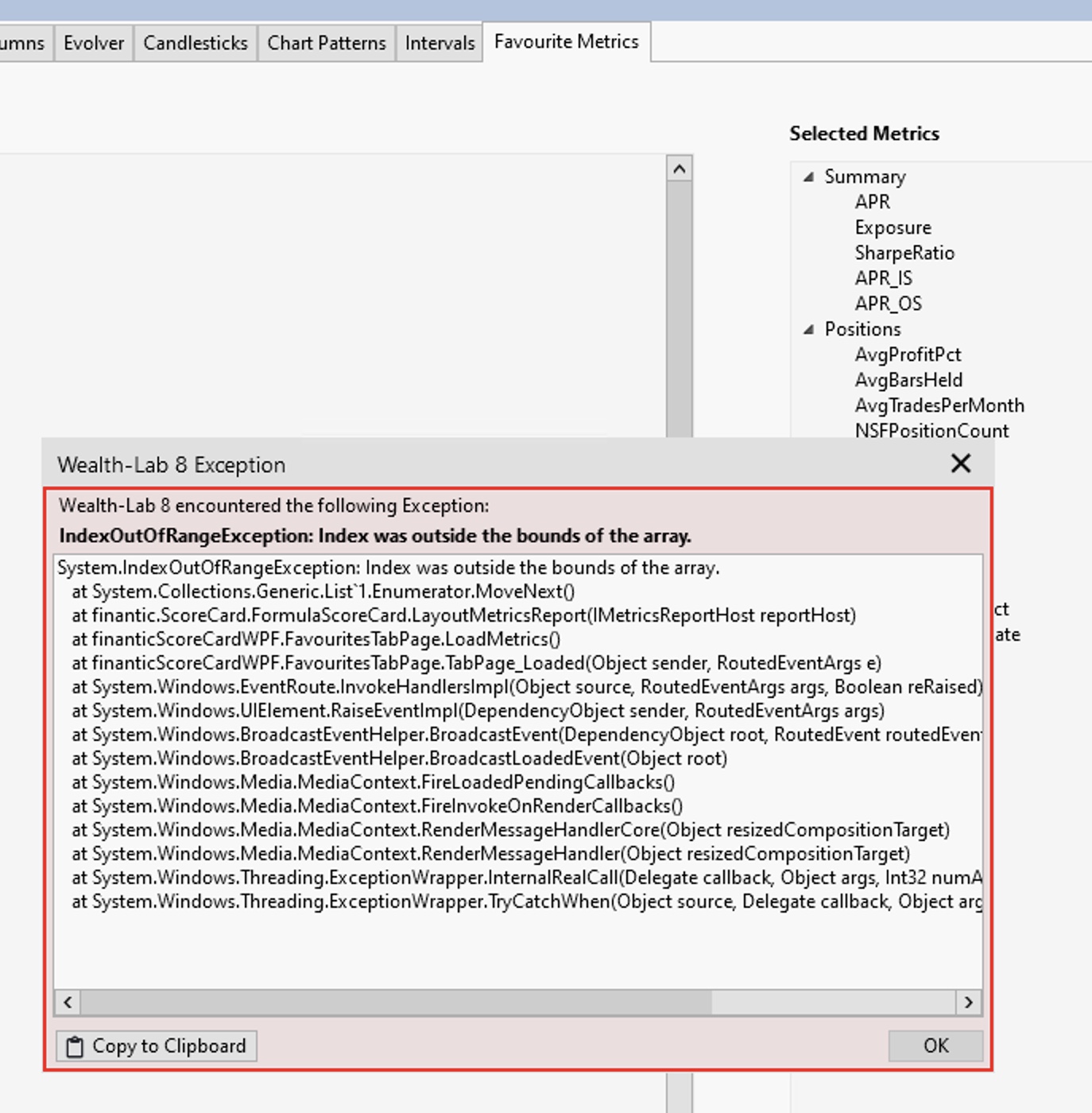The image size is (1092, 1113).
Task: Choose the AvgBarsHeld metric
Action: click(908, 380)
